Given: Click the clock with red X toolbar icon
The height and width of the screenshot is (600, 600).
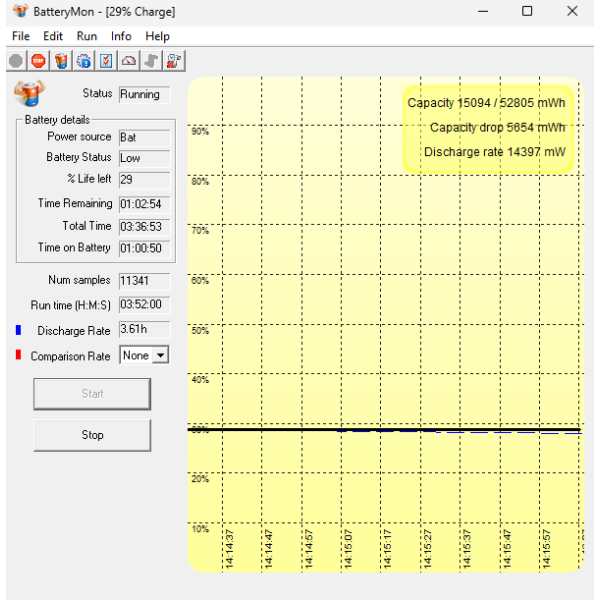Looking at the screenshot, I should (174, 61).
